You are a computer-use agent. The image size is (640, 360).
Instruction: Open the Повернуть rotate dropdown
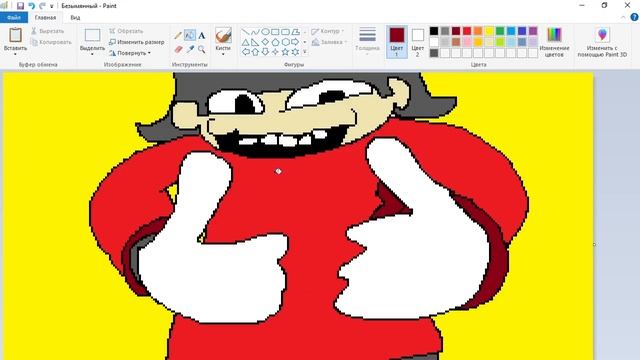pyautogui.click(x=130, y=53)
